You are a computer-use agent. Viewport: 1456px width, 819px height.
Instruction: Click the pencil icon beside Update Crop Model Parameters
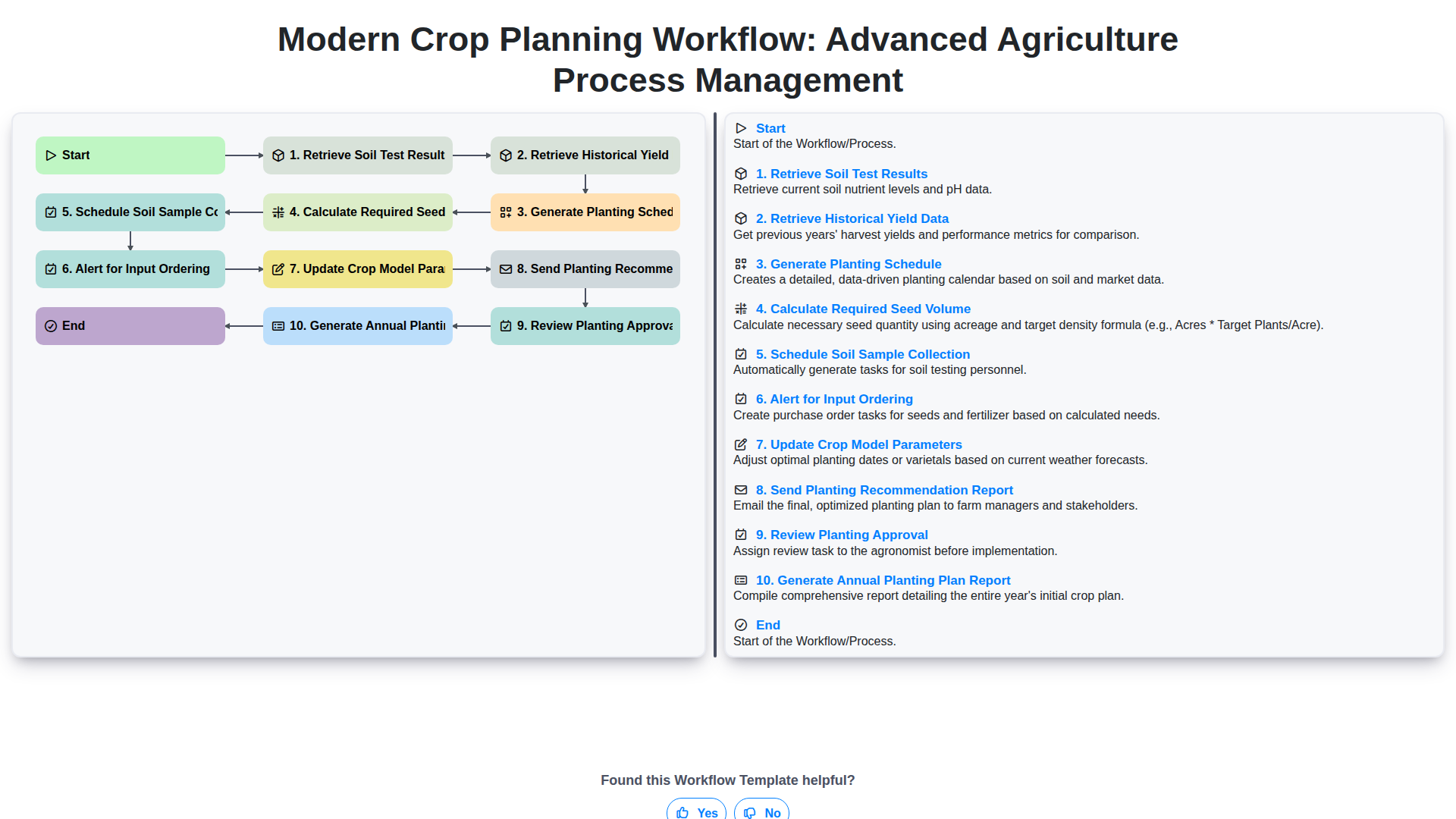(x=741, y=445)
